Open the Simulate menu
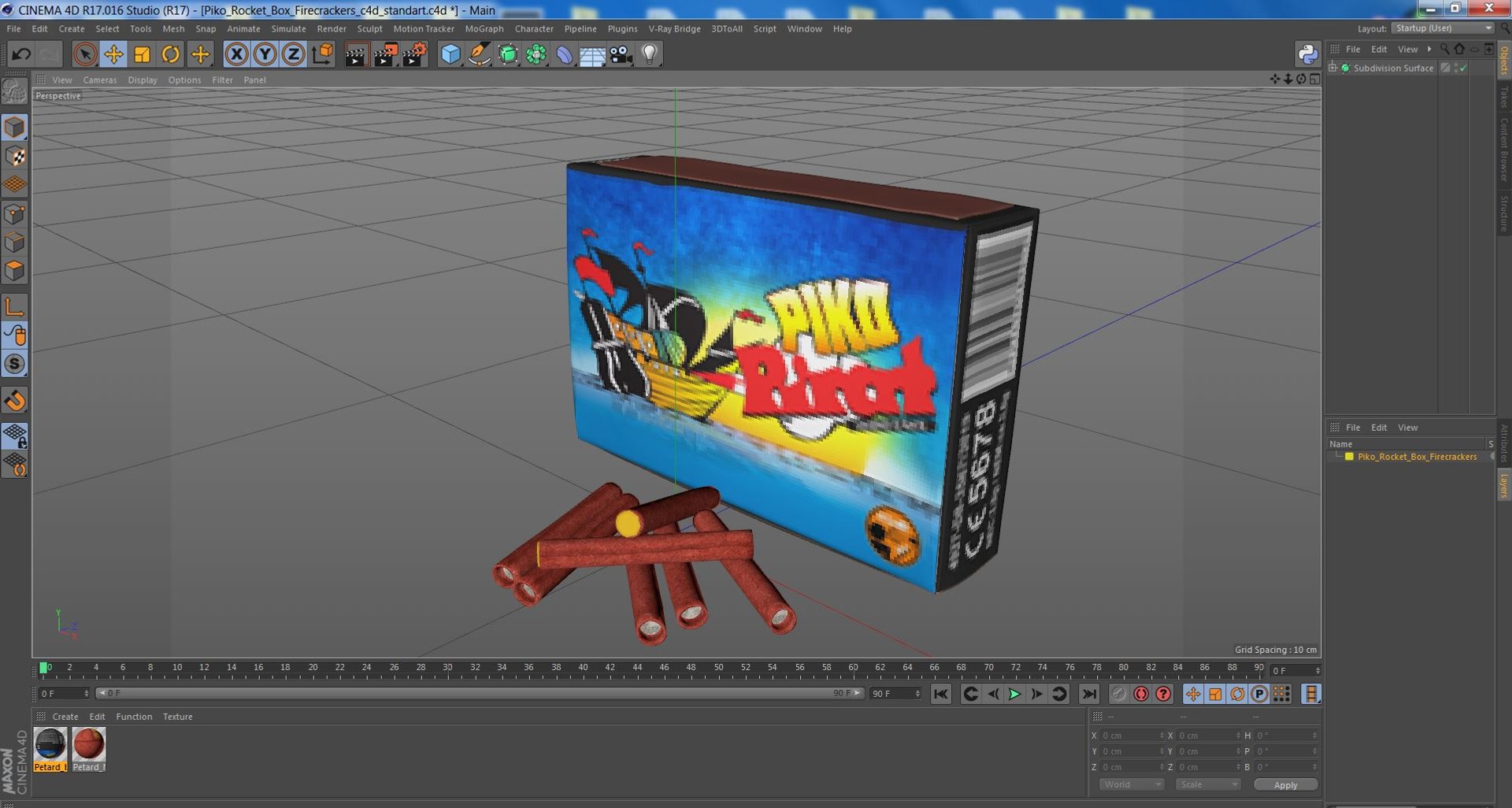Image resolution: width=1512 pixels, height=808 pixels. click(288, 29)
